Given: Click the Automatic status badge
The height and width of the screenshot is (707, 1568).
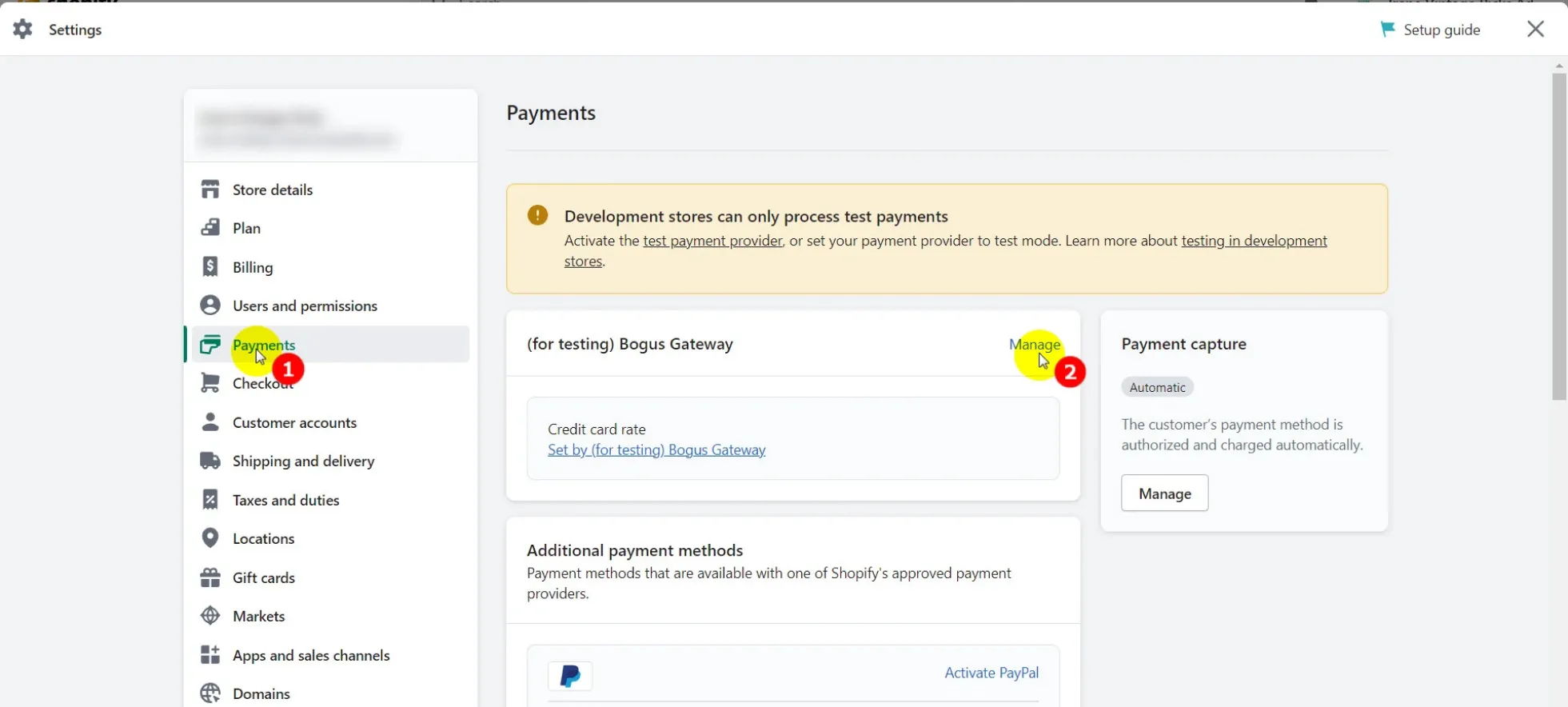Looking at the screenshot, I should (x=1157, y=387).
